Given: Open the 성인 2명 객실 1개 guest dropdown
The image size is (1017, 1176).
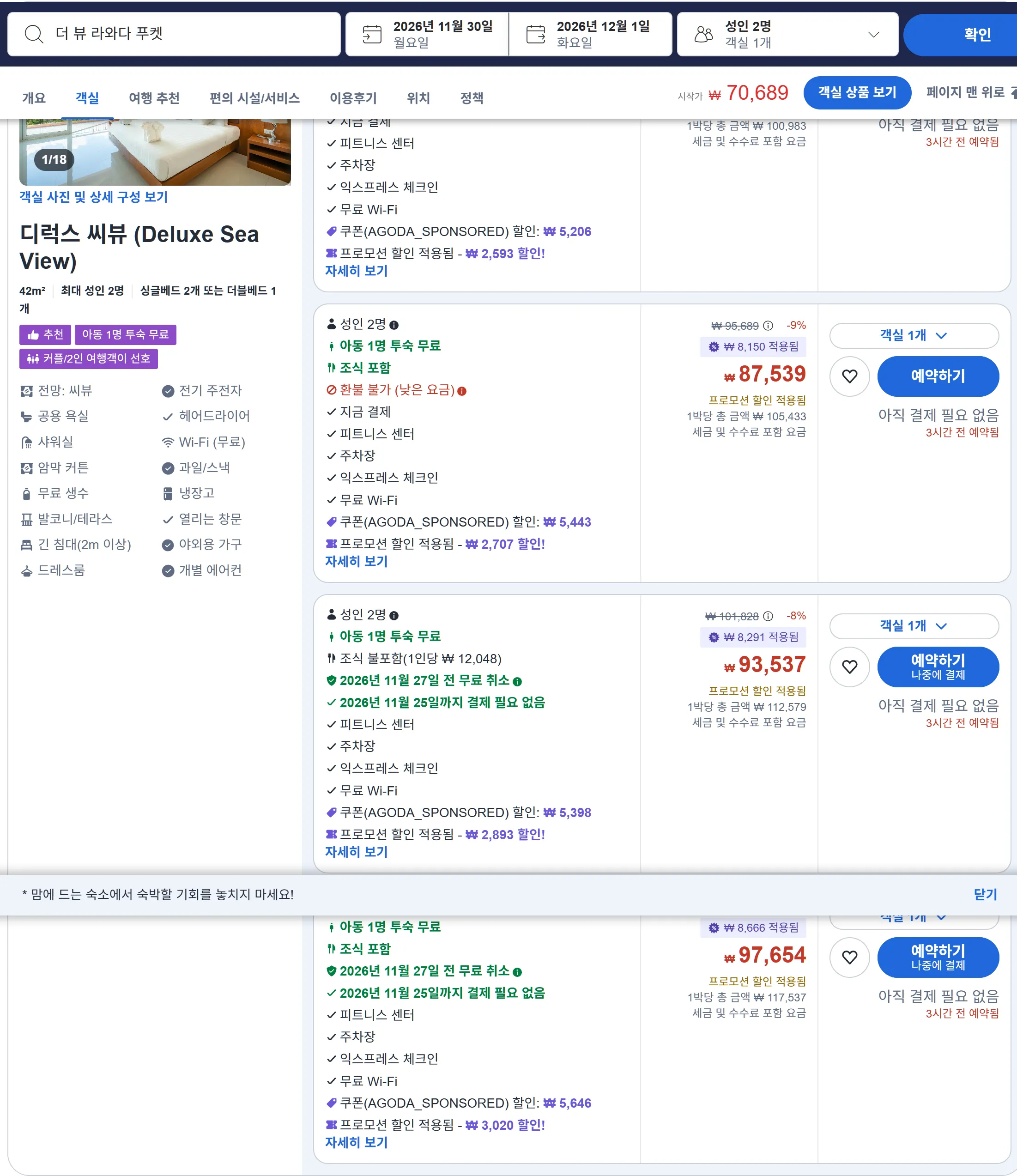Looking at the screenshot, I should [x=788, y=34].
